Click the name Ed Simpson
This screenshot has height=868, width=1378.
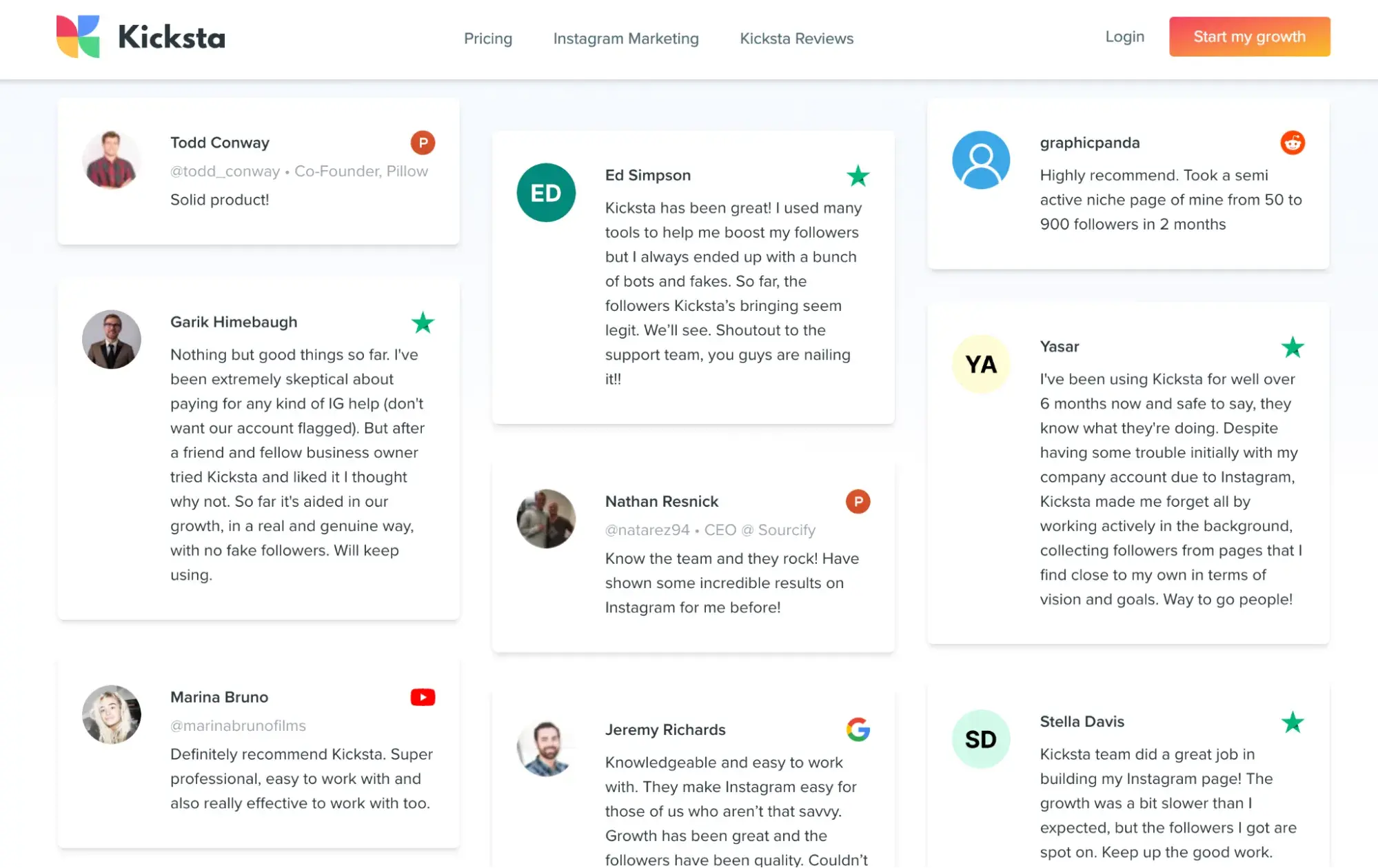pos(648,175)
